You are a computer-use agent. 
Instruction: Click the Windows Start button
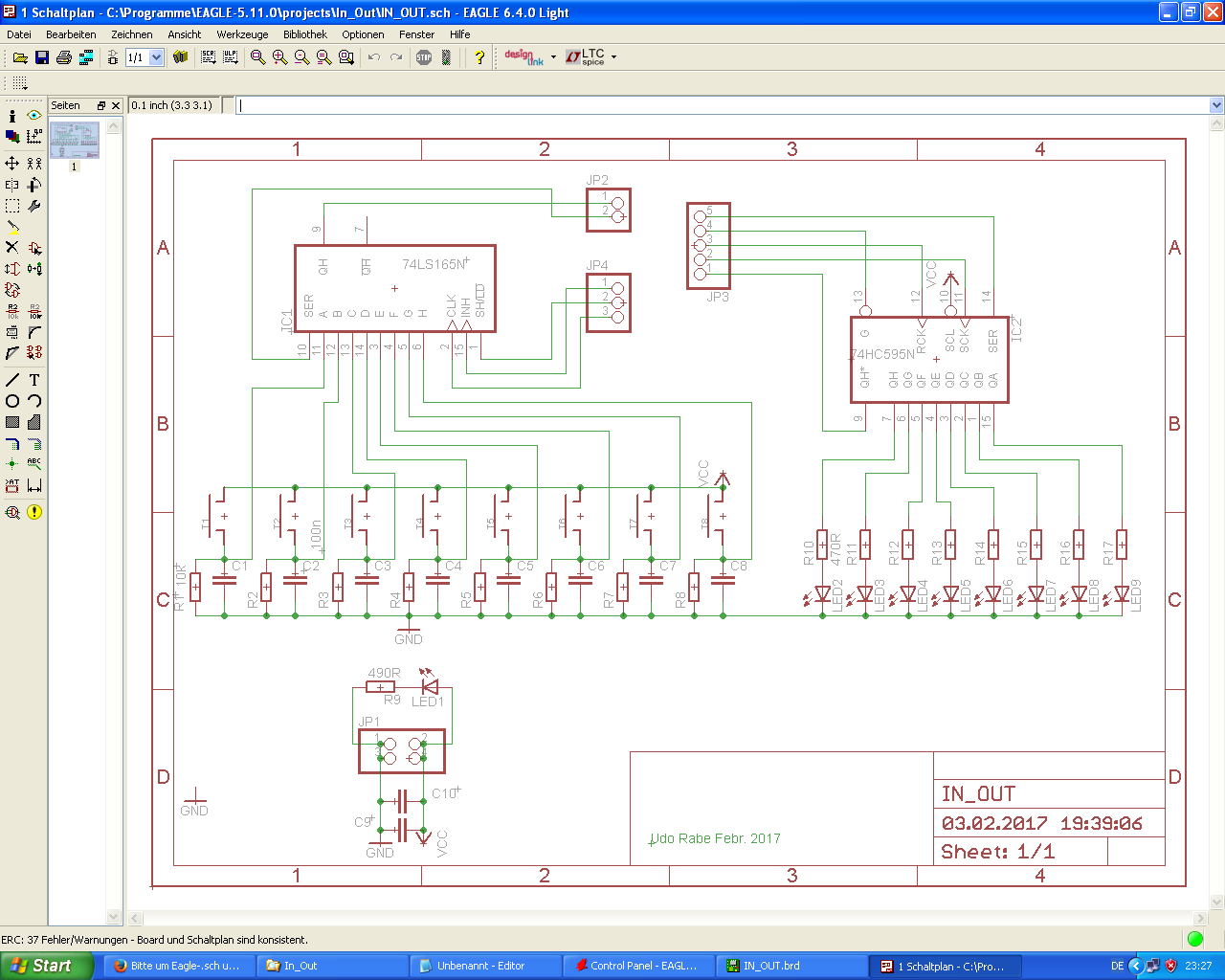[47, 966]
